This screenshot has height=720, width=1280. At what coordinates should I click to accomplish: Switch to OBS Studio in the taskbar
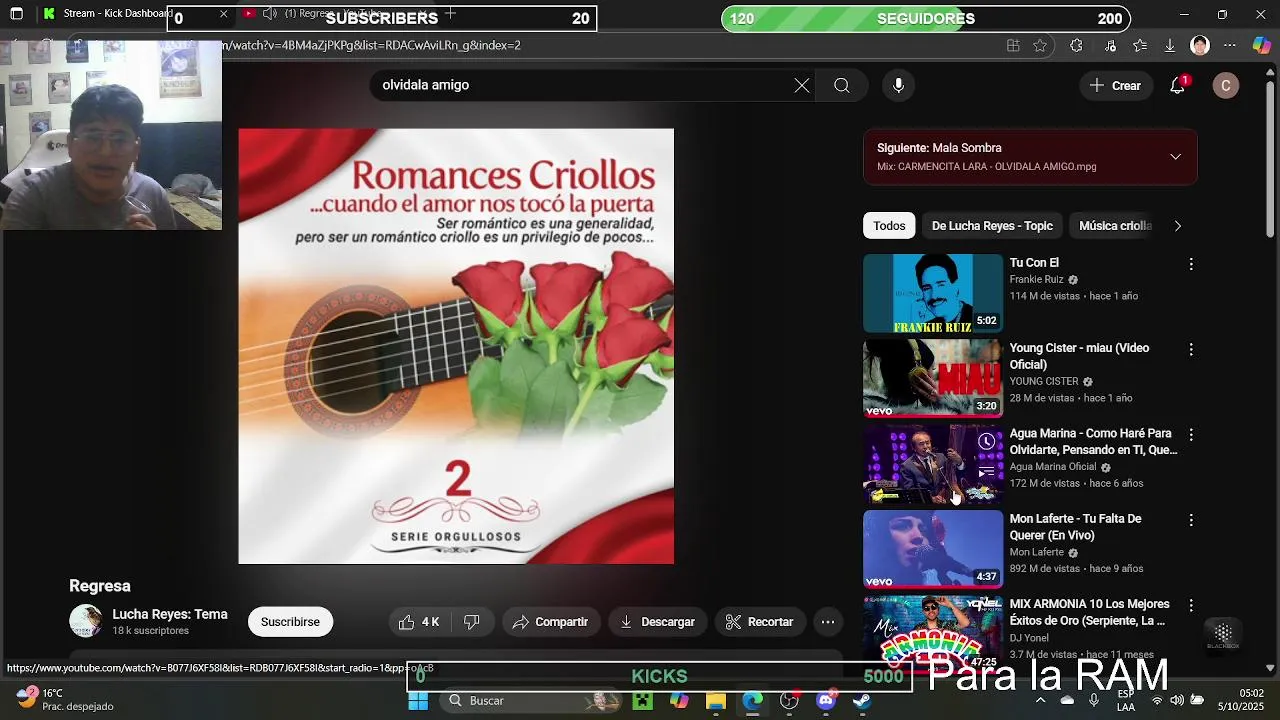(790, 701)
